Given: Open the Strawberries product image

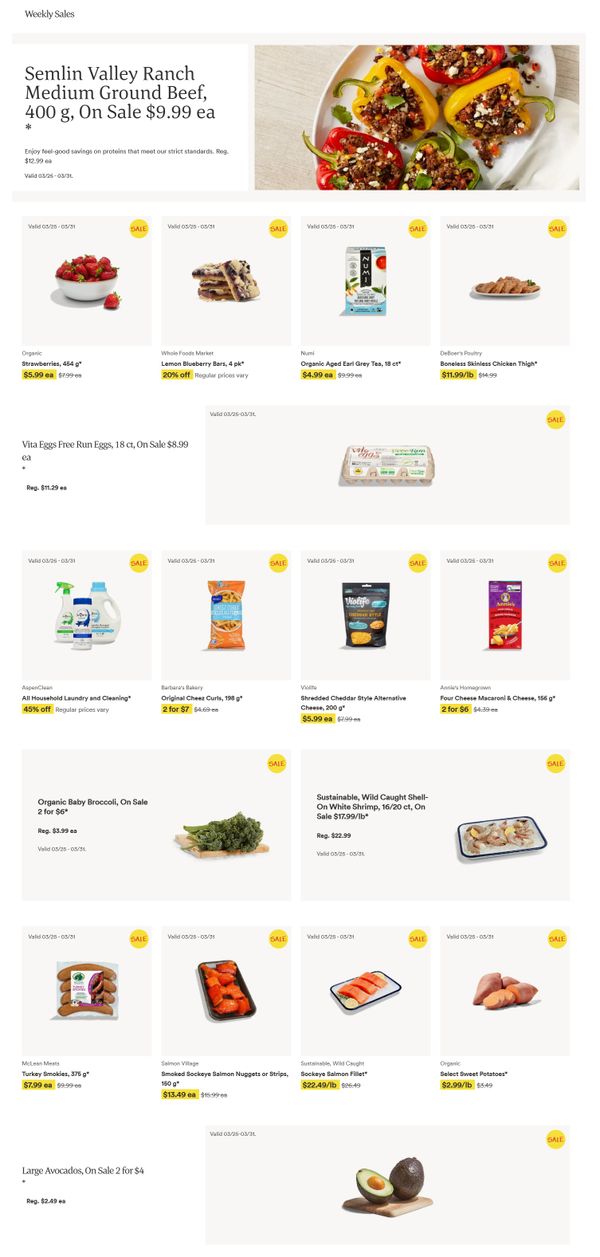Looking at the screenshot, I should click(x=88, y=280).
